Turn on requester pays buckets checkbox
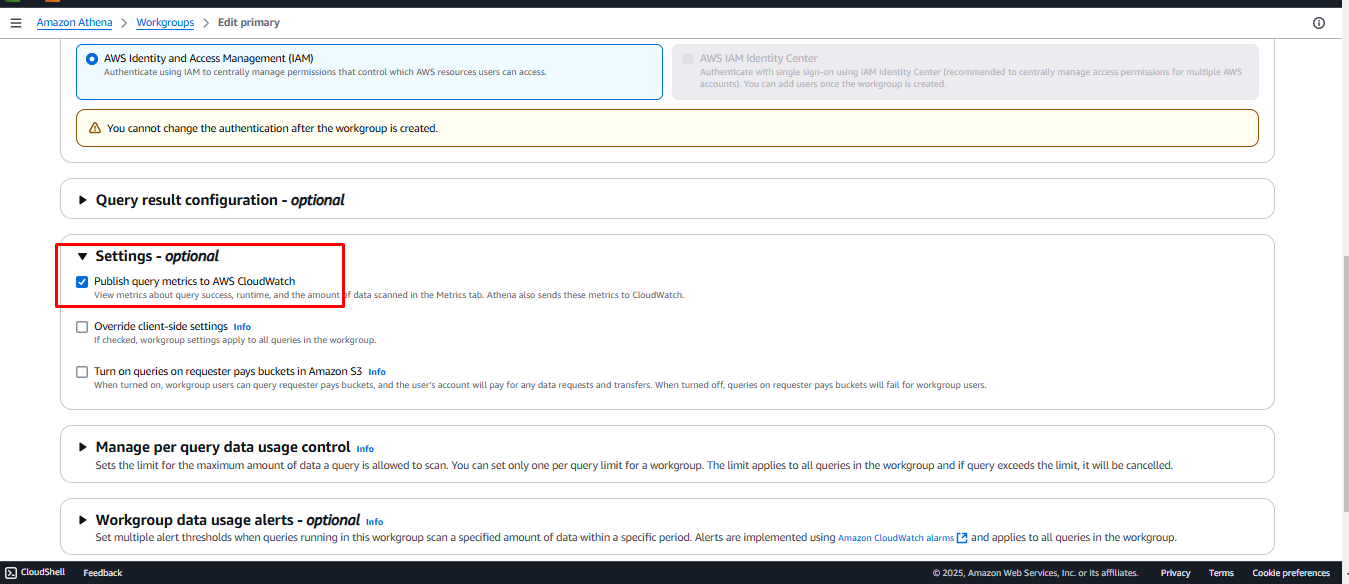1349x584 pixels. click(x=82, y=372)
